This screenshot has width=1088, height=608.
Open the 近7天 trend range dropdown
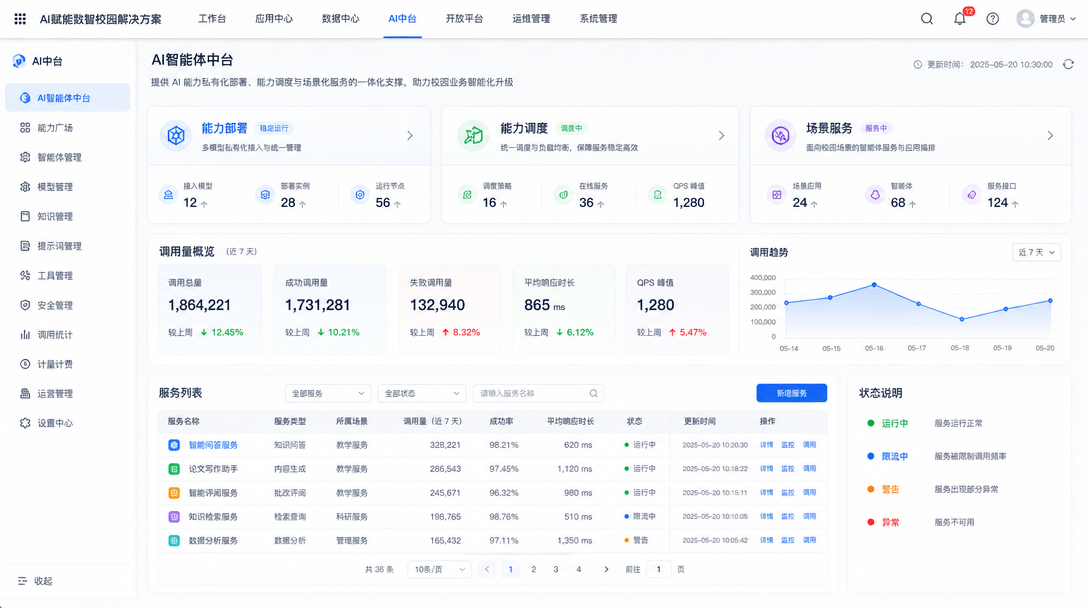[x=1037, y=253]
